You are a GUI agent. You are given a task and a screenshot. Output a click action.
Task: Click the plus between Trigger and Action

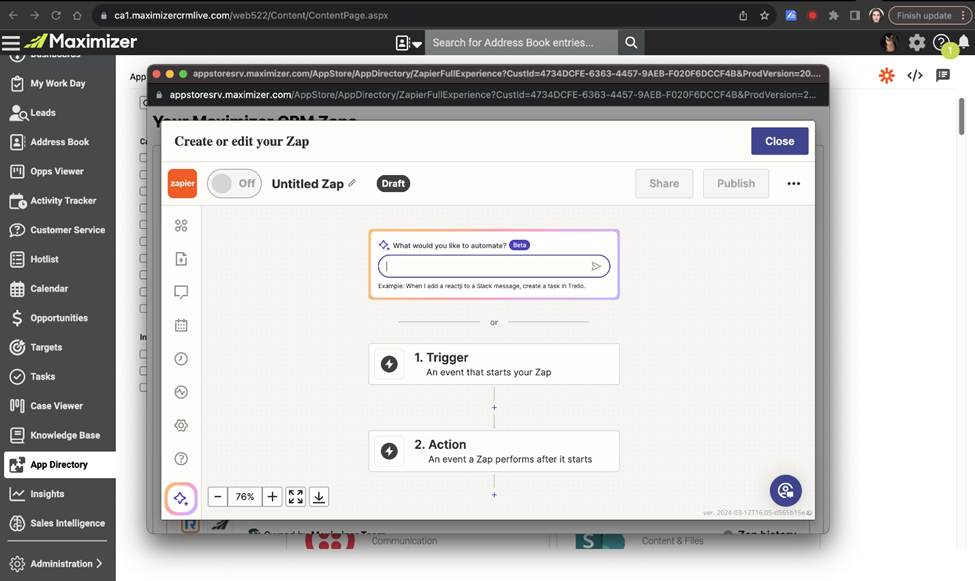click(x=494, y=407)
